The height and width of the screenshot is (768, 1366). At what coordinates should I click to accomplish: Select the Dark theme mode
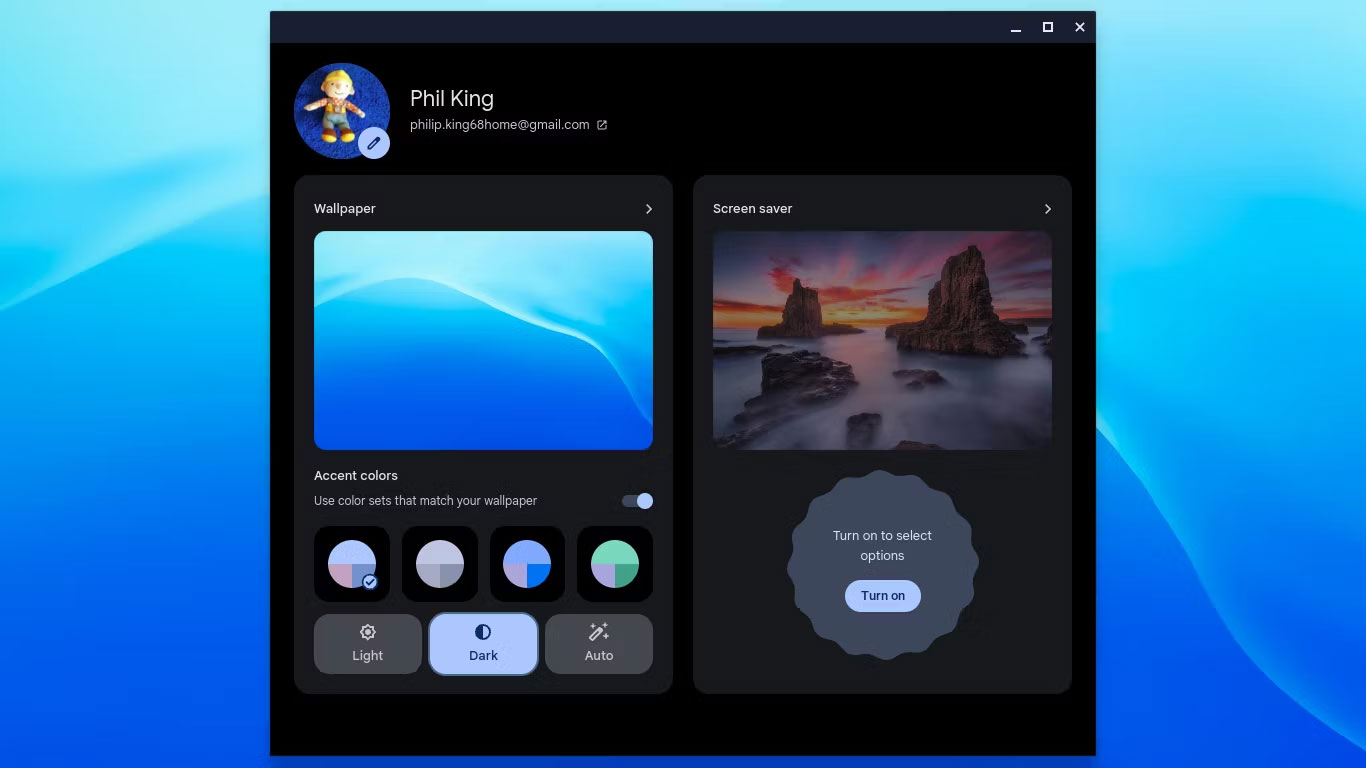pos(483,644)
